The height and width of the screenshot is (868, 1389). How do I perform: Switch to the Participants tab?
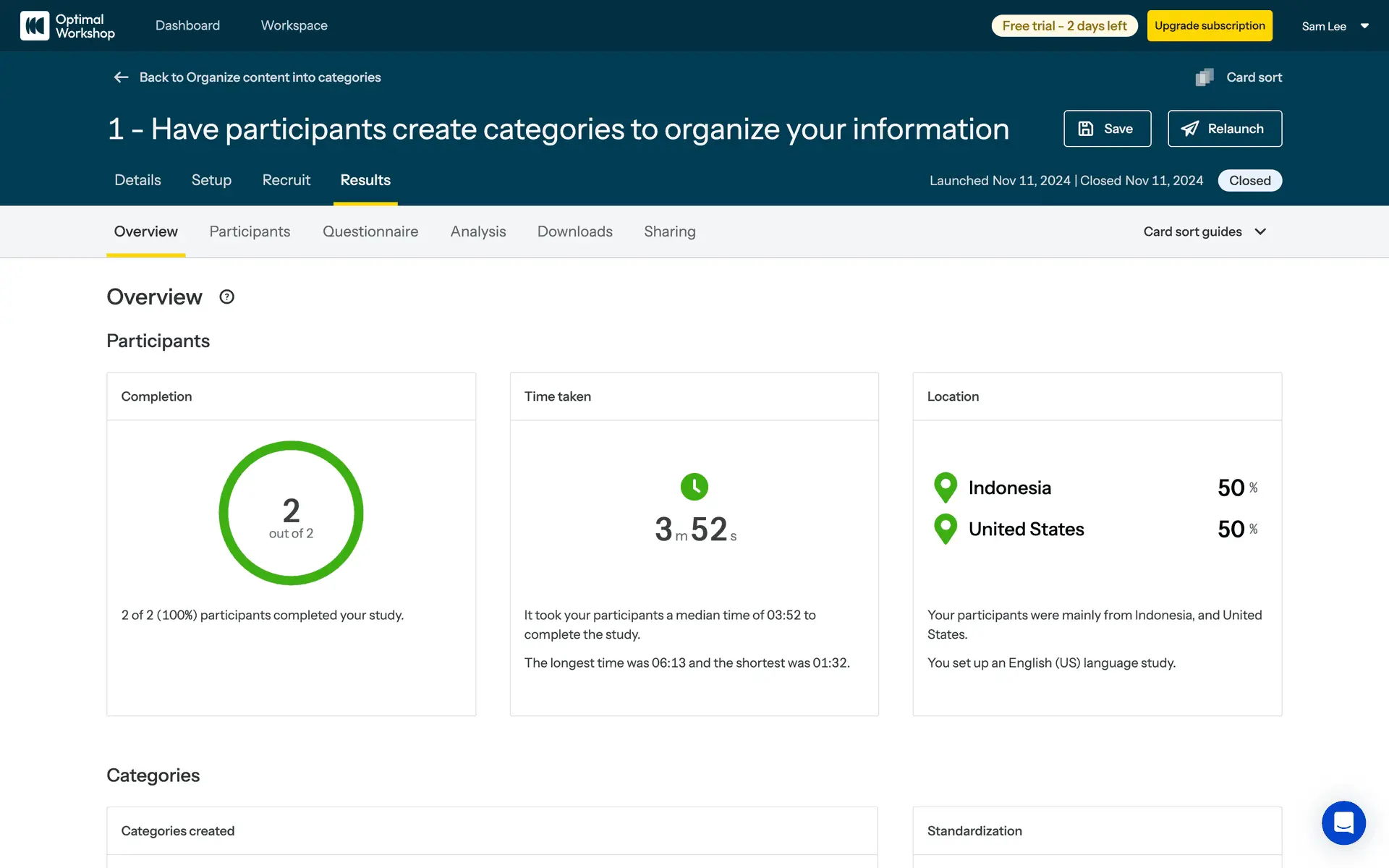(250, 231)
